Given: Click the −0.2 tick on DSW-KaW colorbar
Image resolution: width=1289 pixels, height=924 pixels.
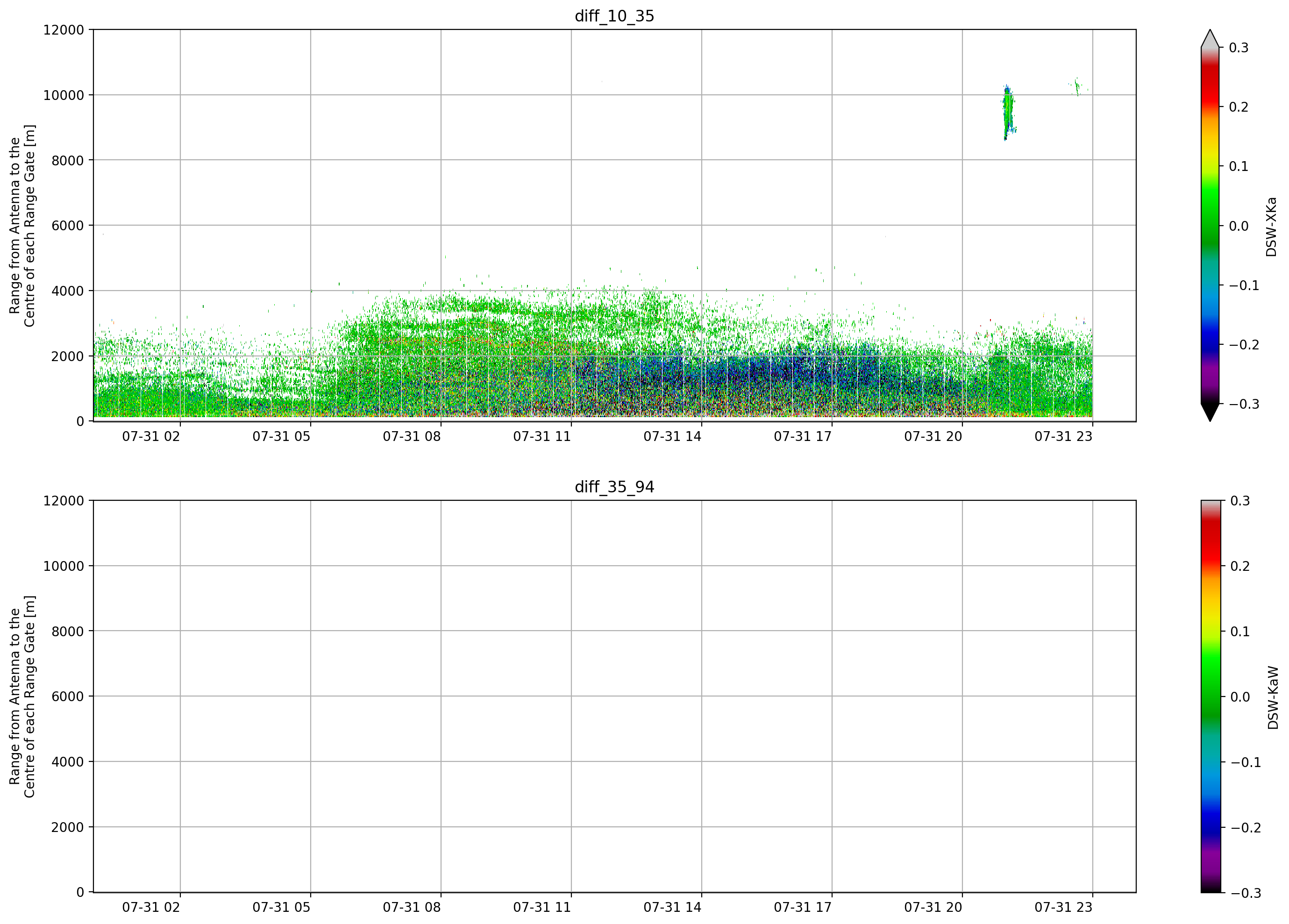Looking at the screenshot, I should tap(1245, 827).
